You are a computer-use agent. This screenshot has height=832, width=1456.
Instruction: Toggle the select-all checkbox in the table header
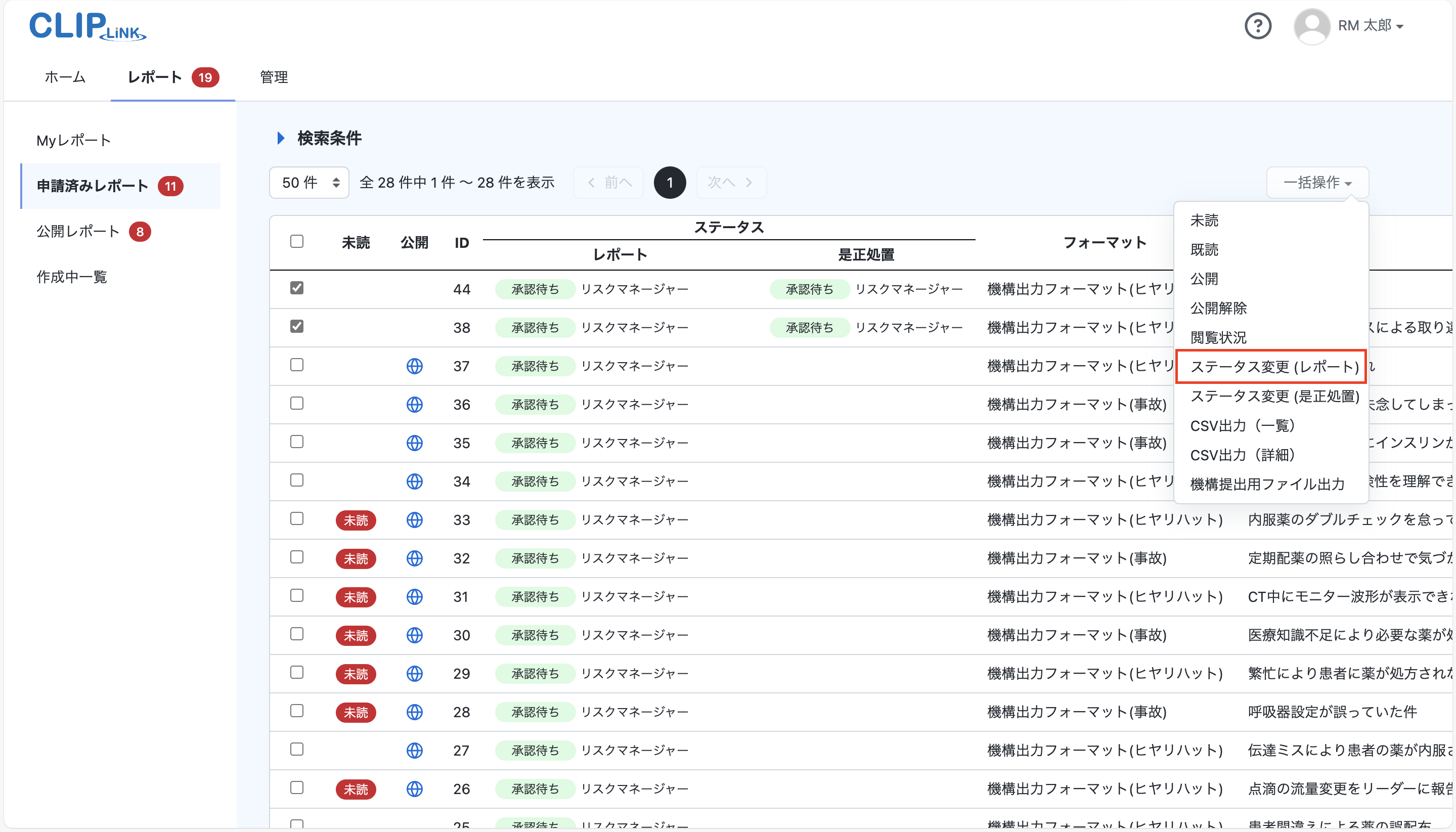pos(296,242)
